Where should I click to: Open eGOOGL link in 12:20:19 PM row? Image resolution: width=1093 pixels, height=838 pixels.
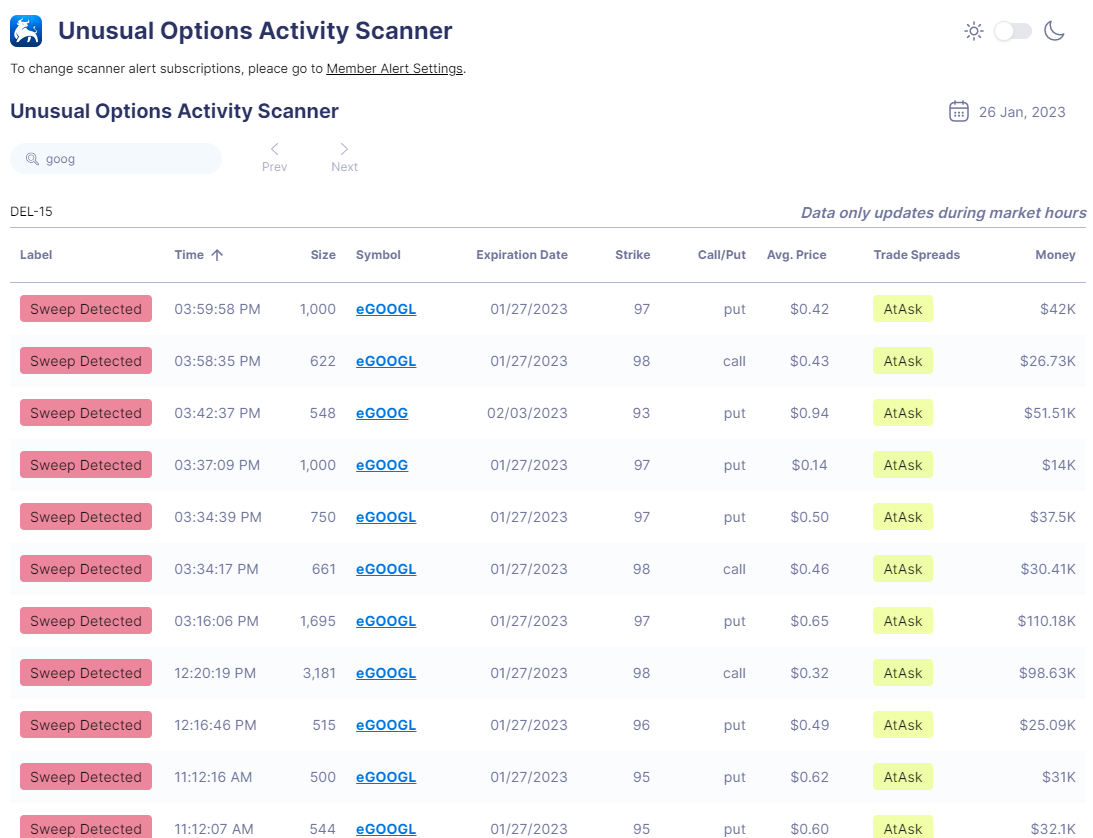click(x=386, y=673)
